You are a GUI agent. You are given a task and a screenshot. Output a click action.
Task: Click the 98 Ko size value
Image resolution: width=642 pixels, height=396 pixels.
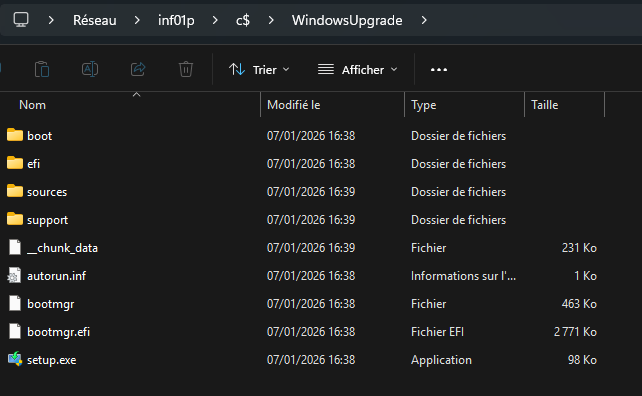tap(582, 360)
